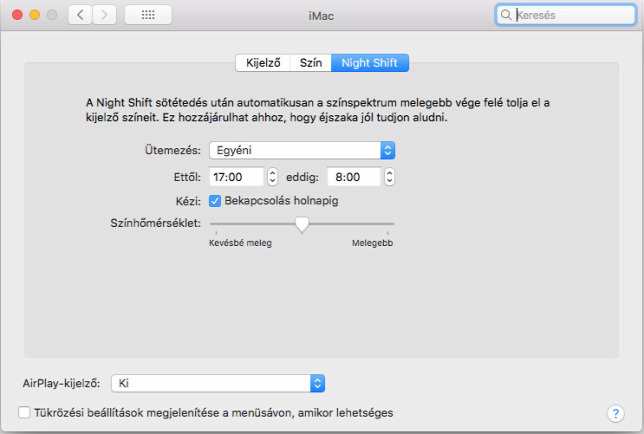Close the iMac window with red button
The image size is (644, 434).
(x=17, y=15)
